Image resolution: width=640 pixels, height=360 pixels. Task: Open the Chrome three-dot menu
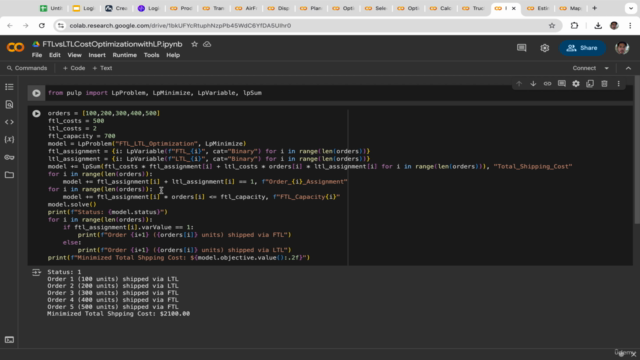[630, 25]
